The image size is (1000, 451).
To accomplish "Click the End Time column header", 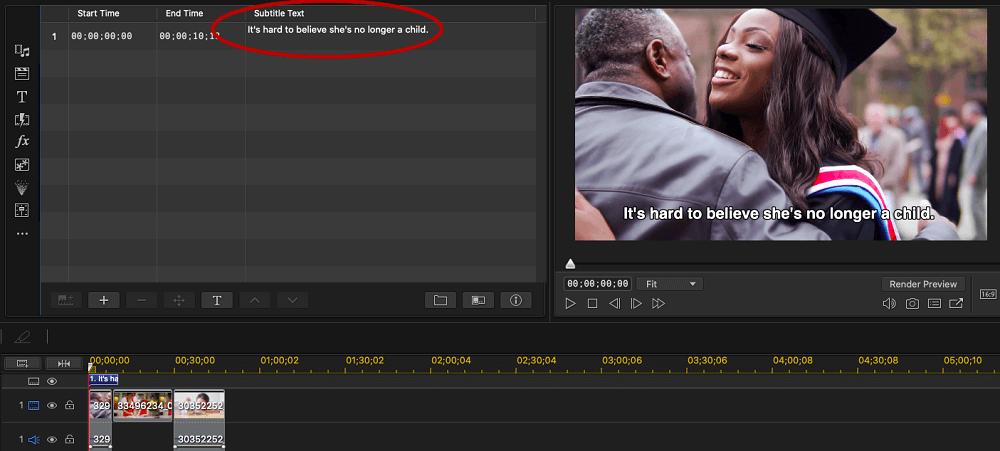I will click(x=184, y=13).
